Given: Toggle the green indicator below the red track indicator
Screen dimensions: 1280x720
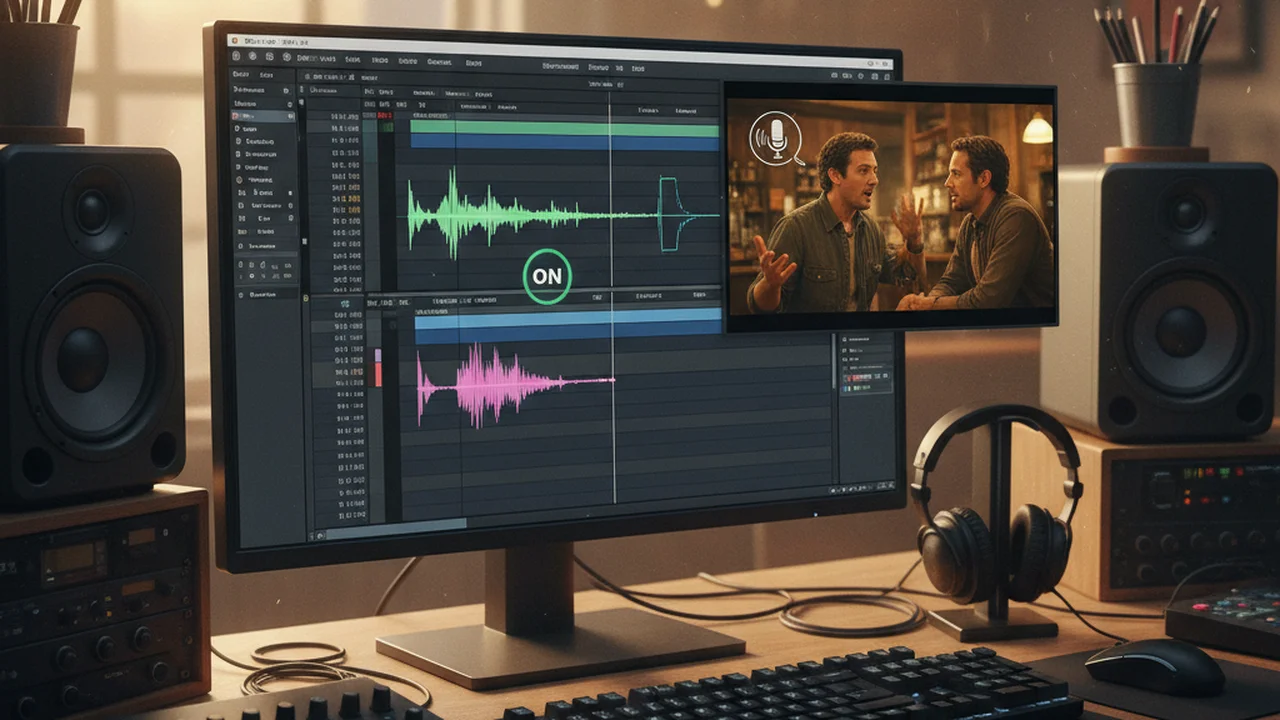Looking at the screenshot, I should coord(387,127).
